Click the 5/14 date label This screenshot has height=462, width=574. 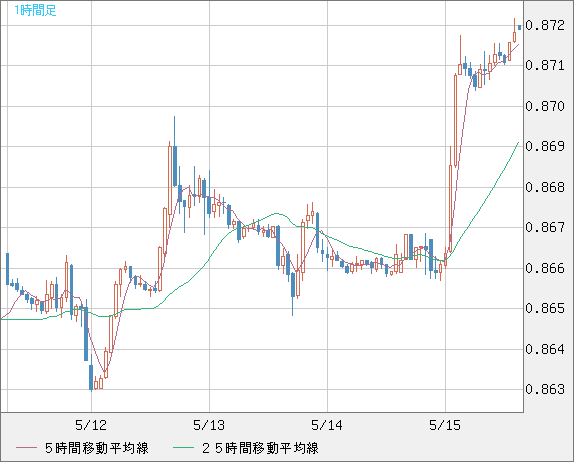pos(327,425)
